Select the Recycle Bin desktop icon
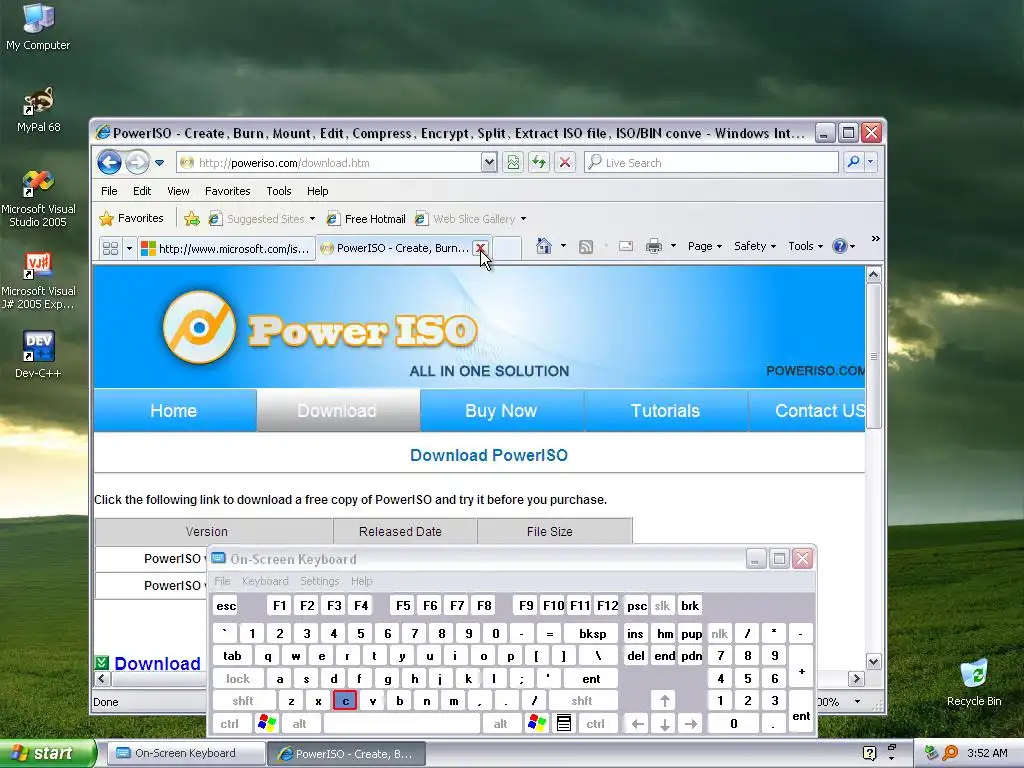This screenshot has height=768, width=1024. point(974,682)
